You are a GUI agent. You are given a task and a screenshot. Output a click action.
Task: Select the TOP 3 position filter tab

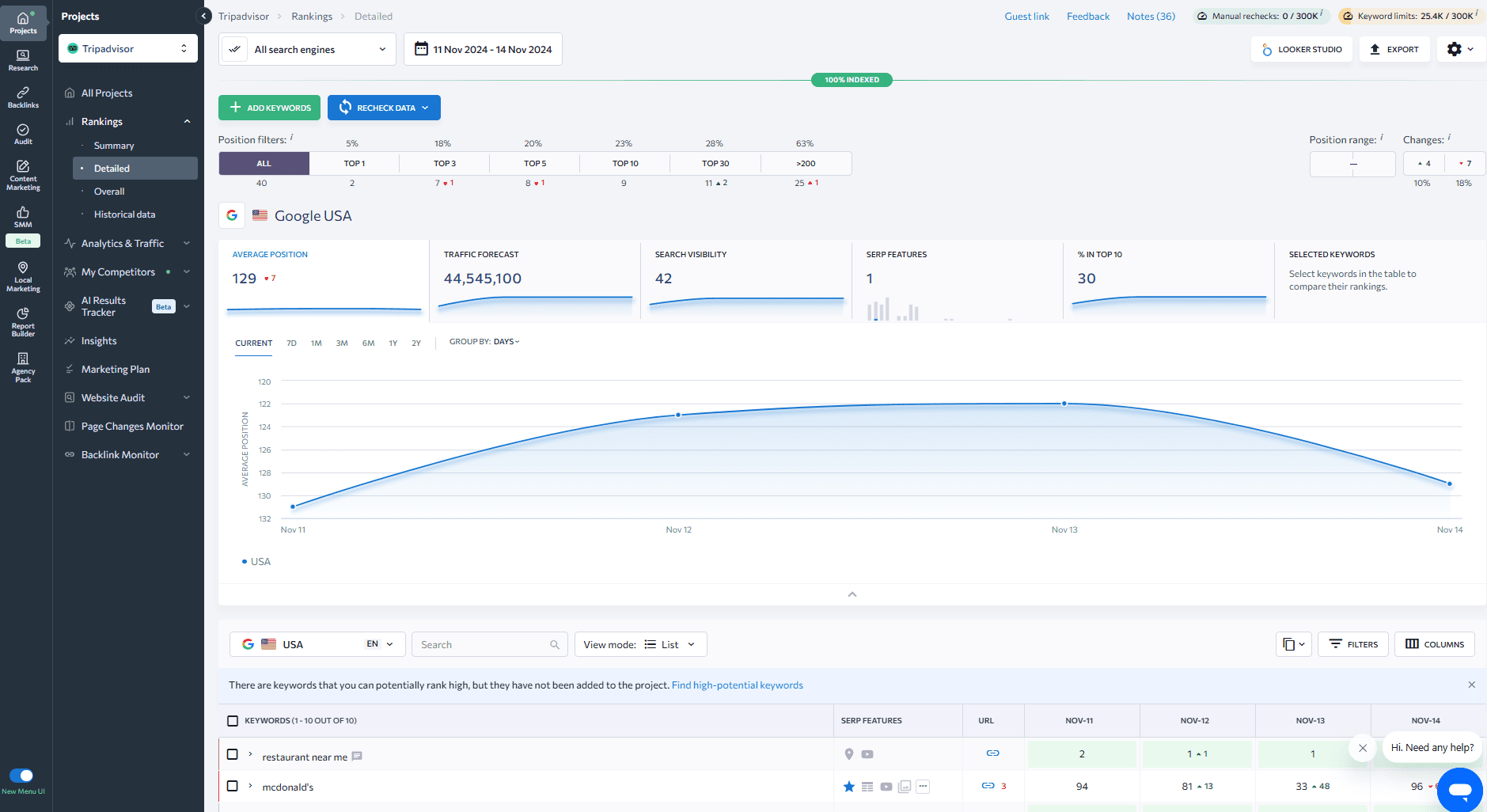coord(445,163)
